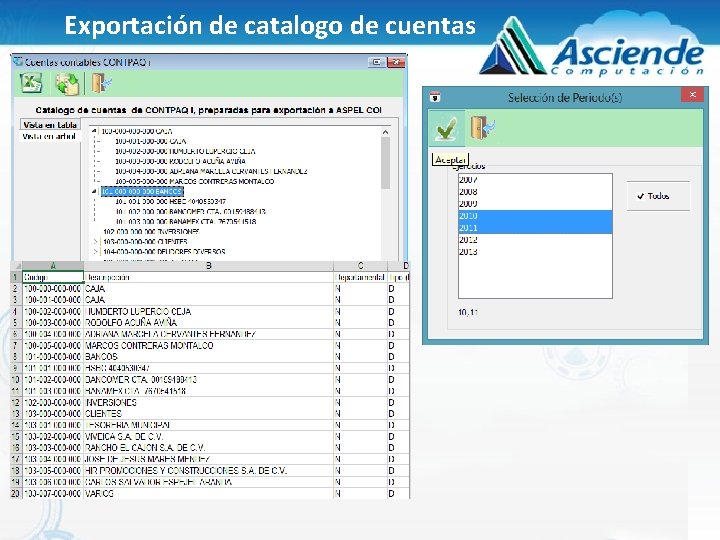Click restore button of Cuentas contables window
Viewport: 720px width, 540px height.
coord(377,62)
